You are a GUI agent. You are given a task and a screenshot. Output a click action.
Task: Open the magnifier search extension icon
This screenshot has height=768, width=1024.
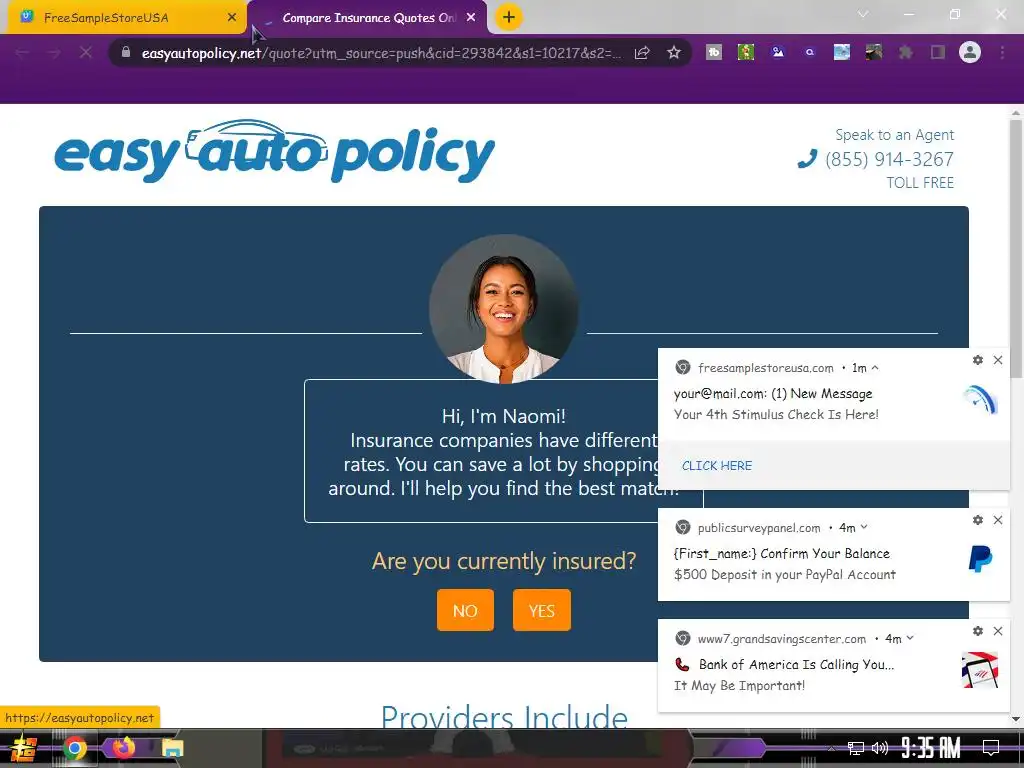point(810,52)
